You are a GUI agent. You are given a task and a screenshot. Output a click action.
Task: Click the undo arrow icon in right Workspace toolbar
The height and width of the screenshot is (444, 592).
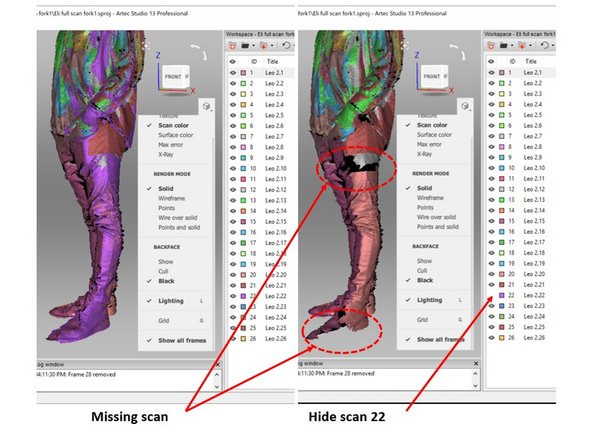click(x=544, y=45)
